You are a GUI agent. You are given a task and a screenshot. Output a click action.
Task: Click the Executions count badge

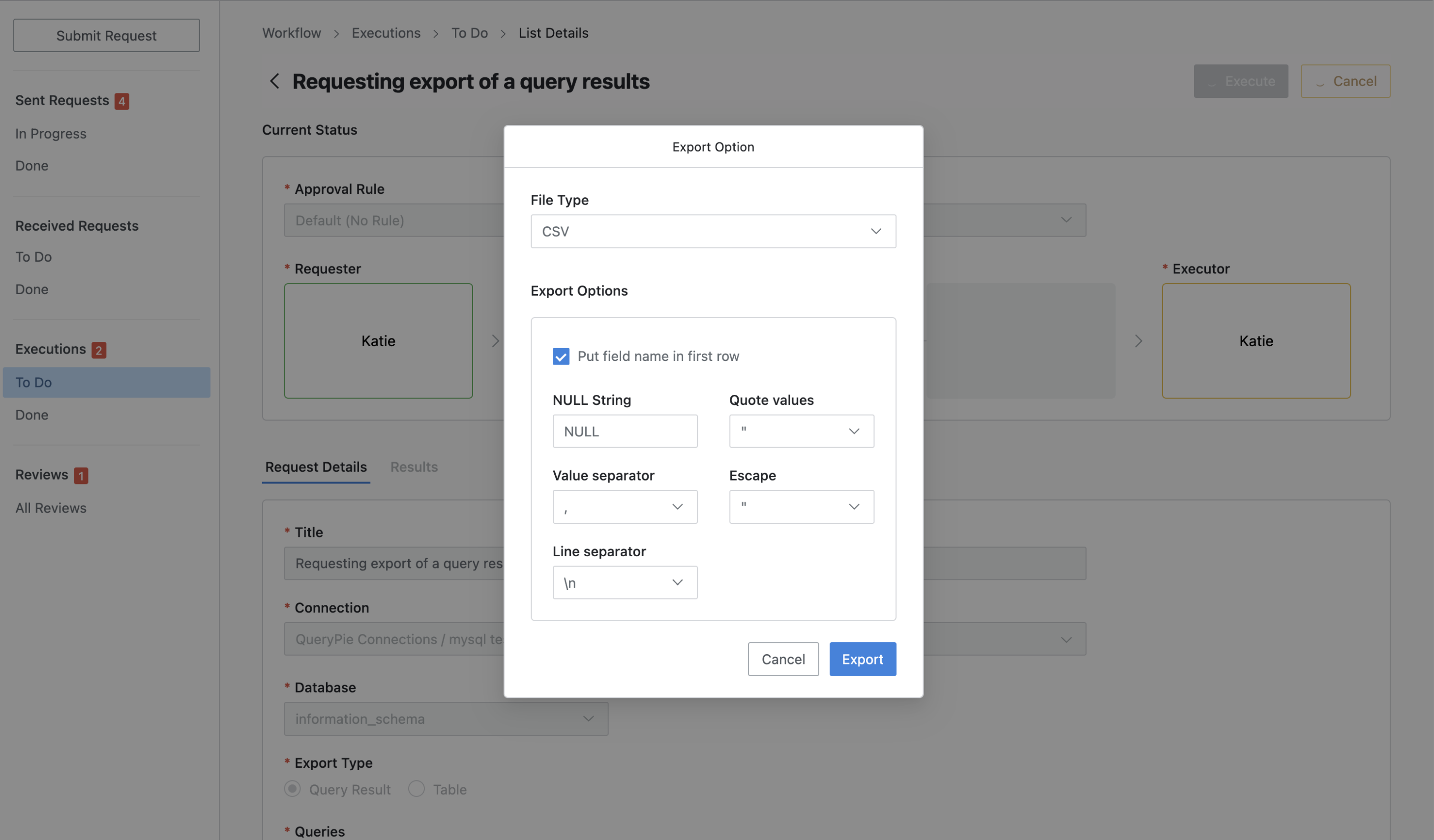[98, 350]
